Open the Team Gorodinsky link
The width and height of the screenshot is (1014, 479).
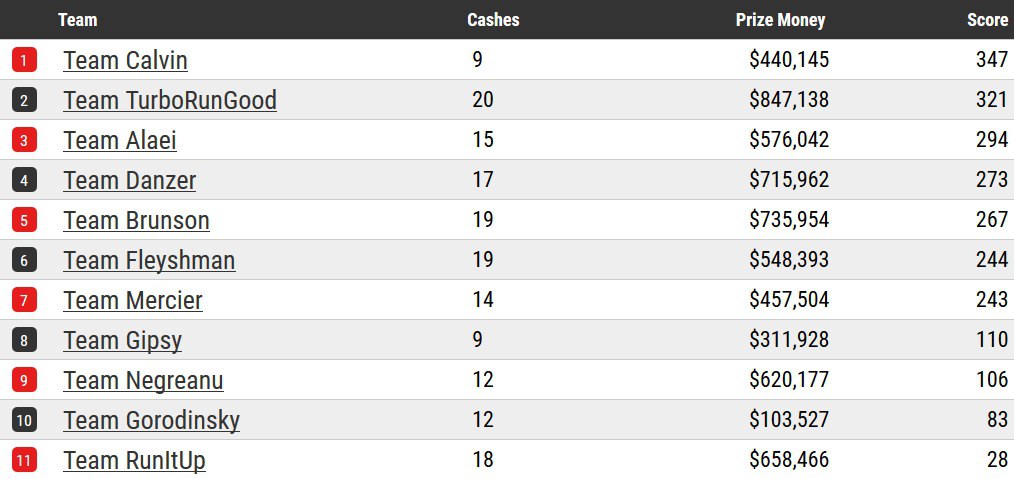pos(151,420)
